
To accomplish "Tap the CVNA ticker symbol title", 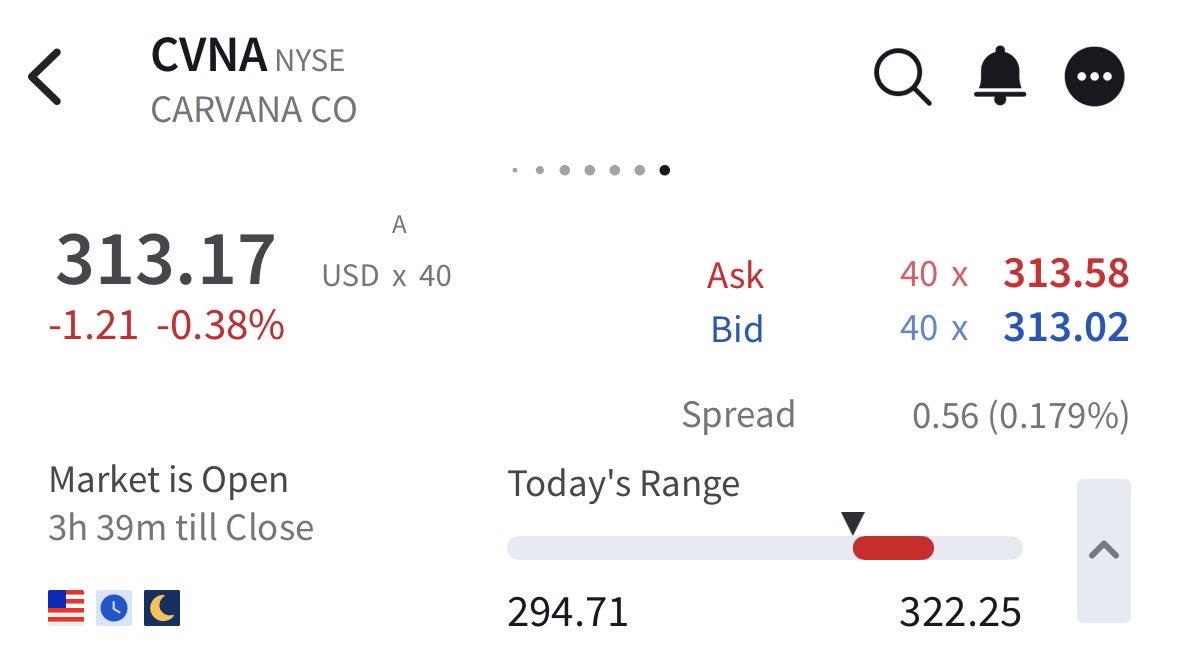I will coord(209,56).
